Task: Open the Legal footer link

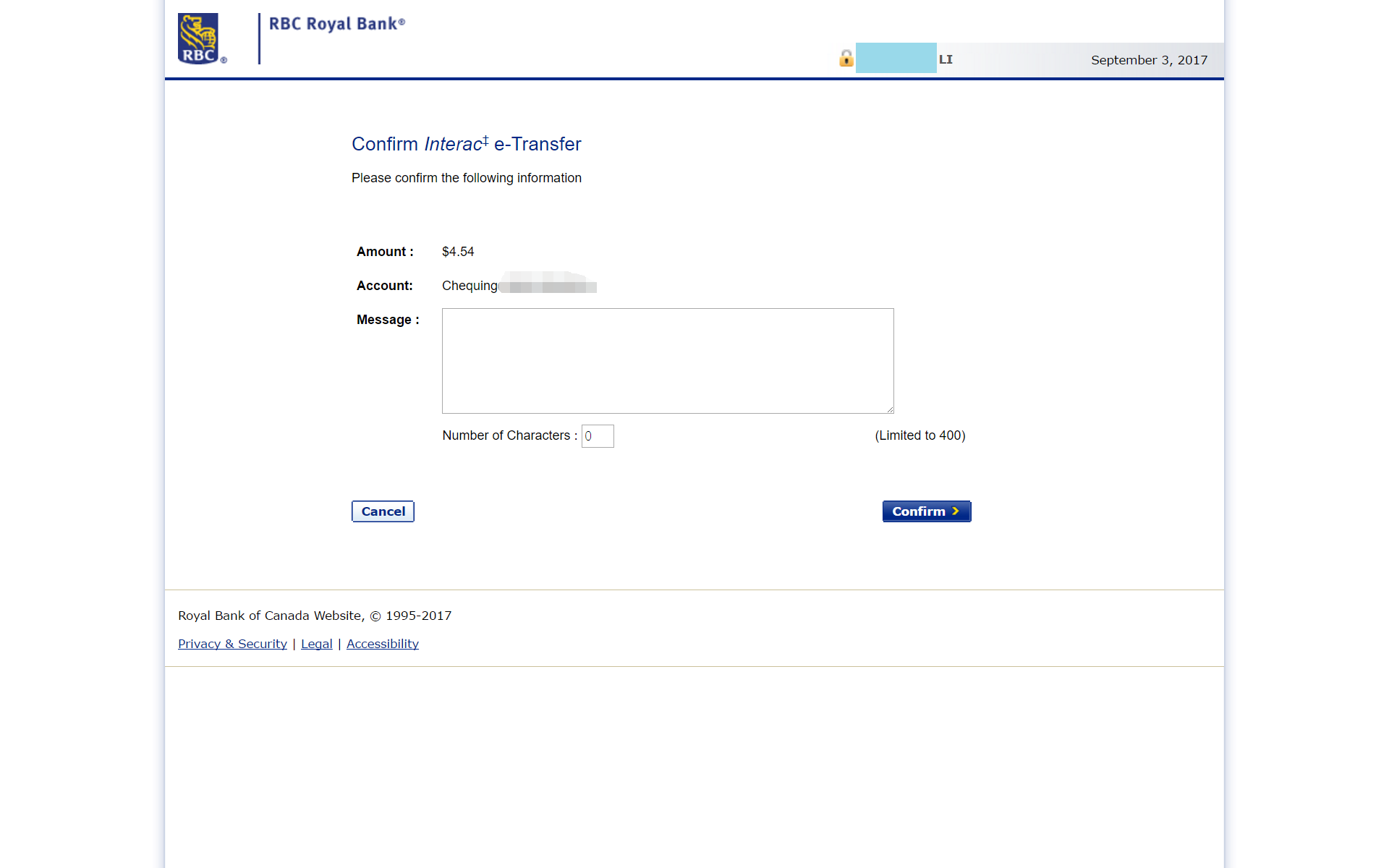Action: tap(317, 644)
